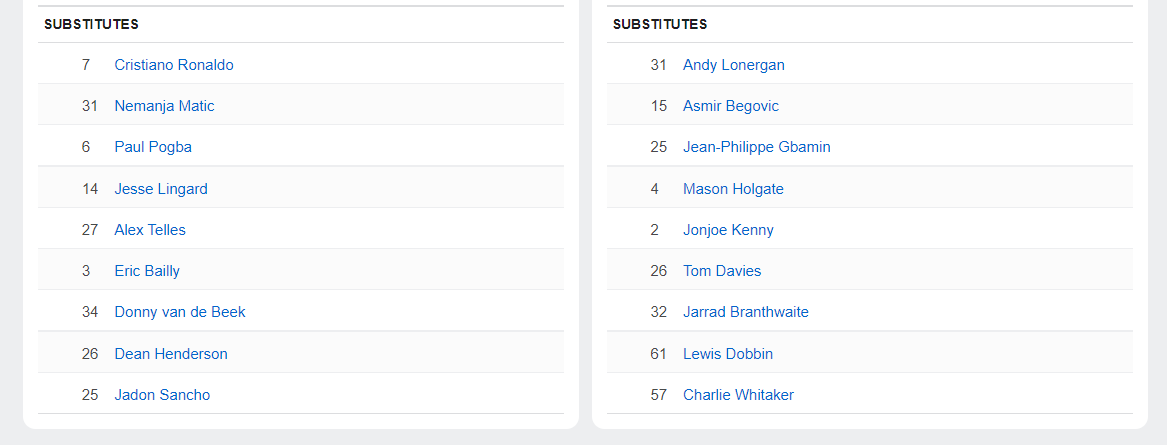Image resolution: width=1167 pixels, height=445 pixels.
Task: View Jean-Philippe Gbamin's profile
Action: tap(757, 147)
